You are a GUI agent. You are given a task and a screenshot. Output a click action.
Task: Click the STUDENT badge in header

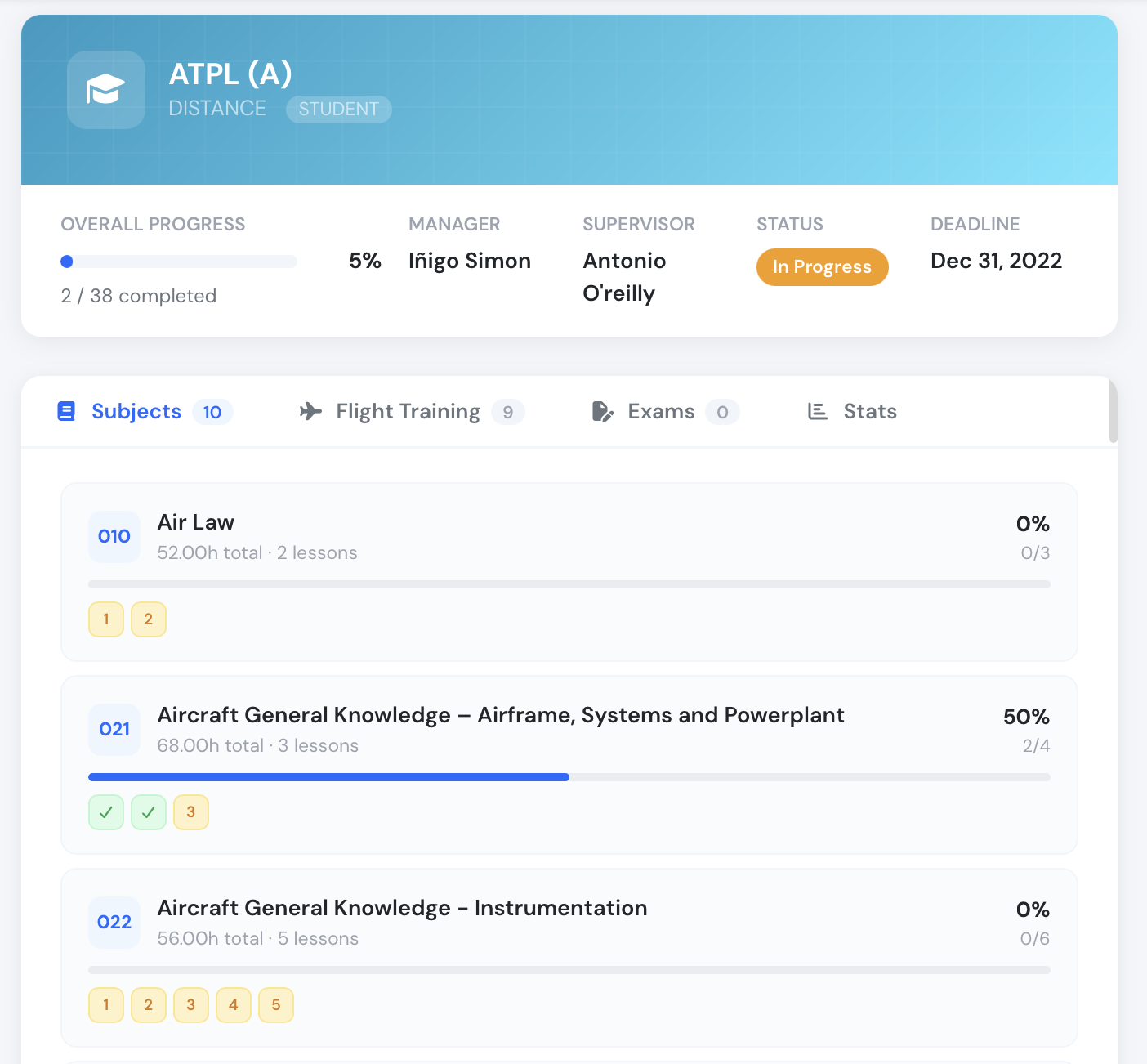tap(339, 110)
